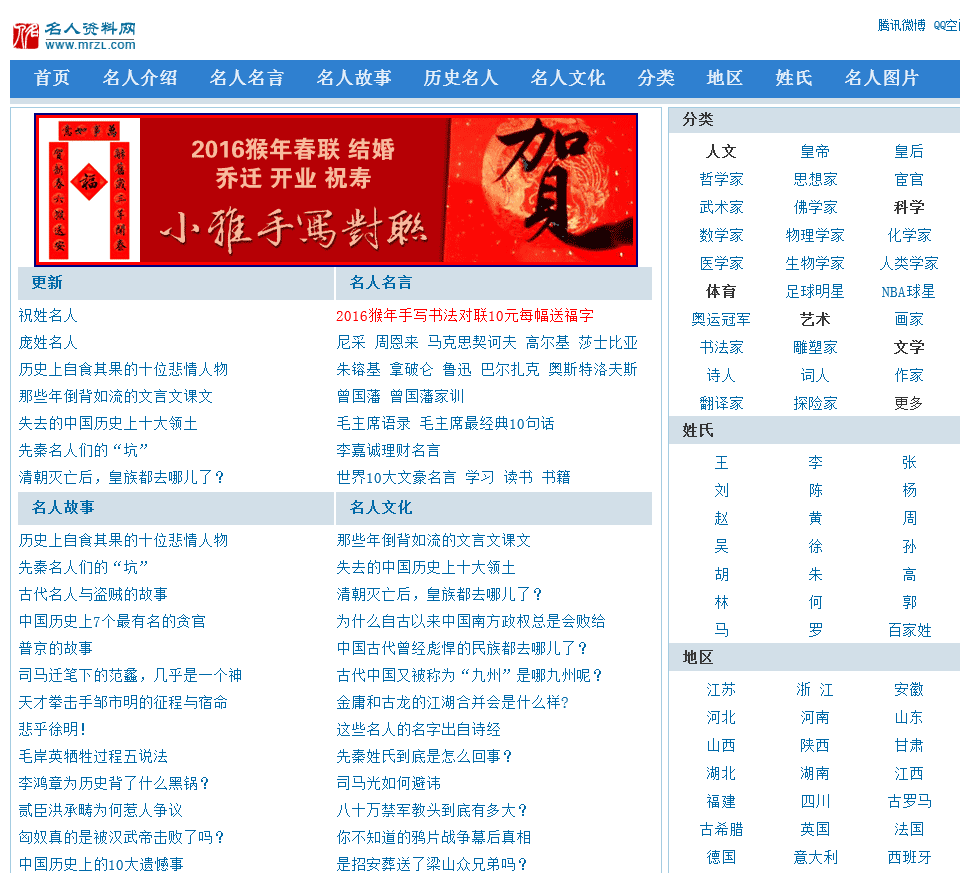The width and height of the screenshot is (960, 873).
Task: Open 李嘉诚理财名言 link
Action: pyautogui.click(x=388, y=450)
